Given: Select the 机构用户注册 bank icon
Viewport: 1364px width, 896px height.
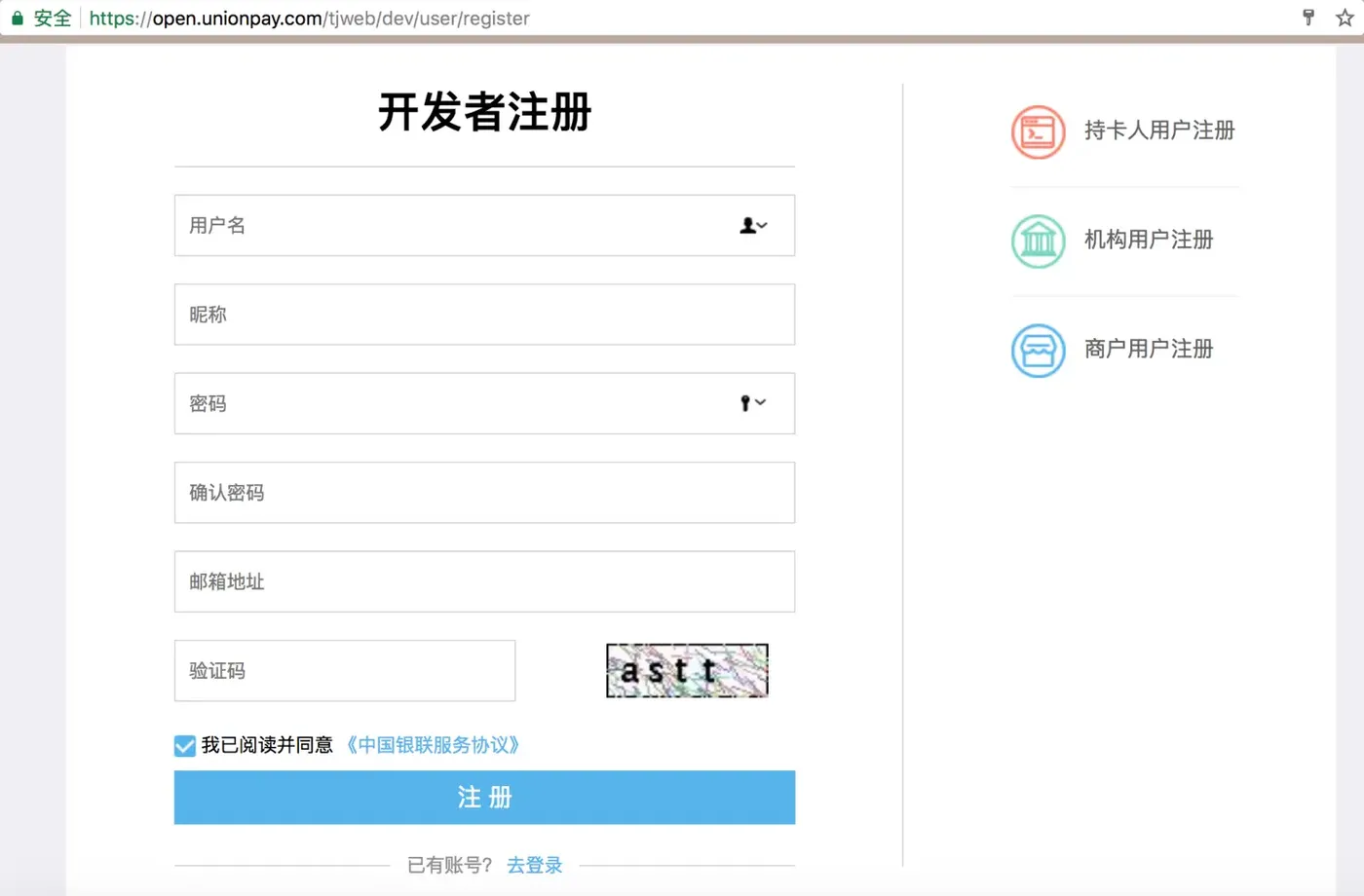Looking at the screenshot, I should click(1038, 242).
